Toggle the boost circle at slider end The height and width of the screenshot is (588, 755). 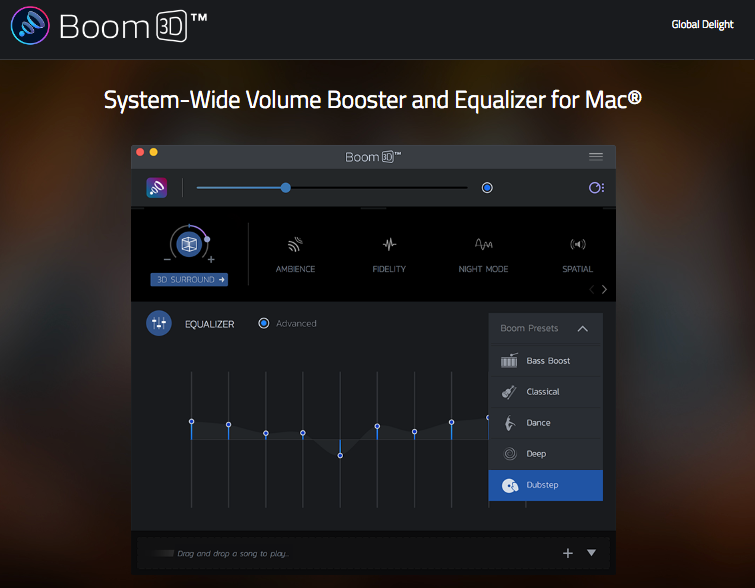(487, 187)
